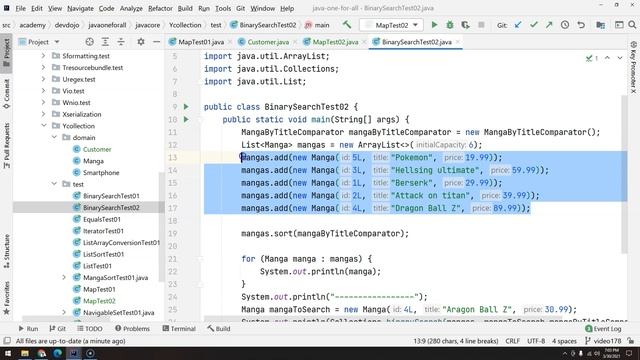Commit changes with the green checkmark
The height and width of the screenshot is (360, 640).
[x=533, y=25]
